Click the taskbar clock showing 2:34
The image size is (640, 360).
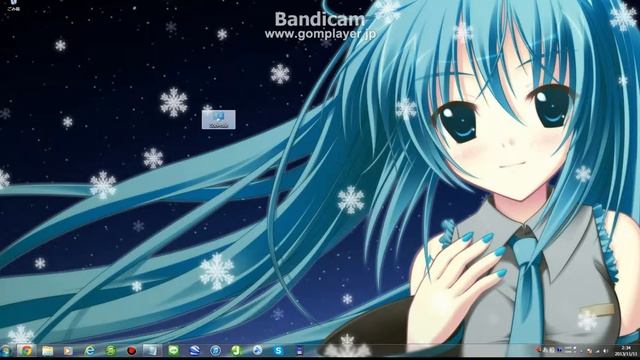click(626, 351)
